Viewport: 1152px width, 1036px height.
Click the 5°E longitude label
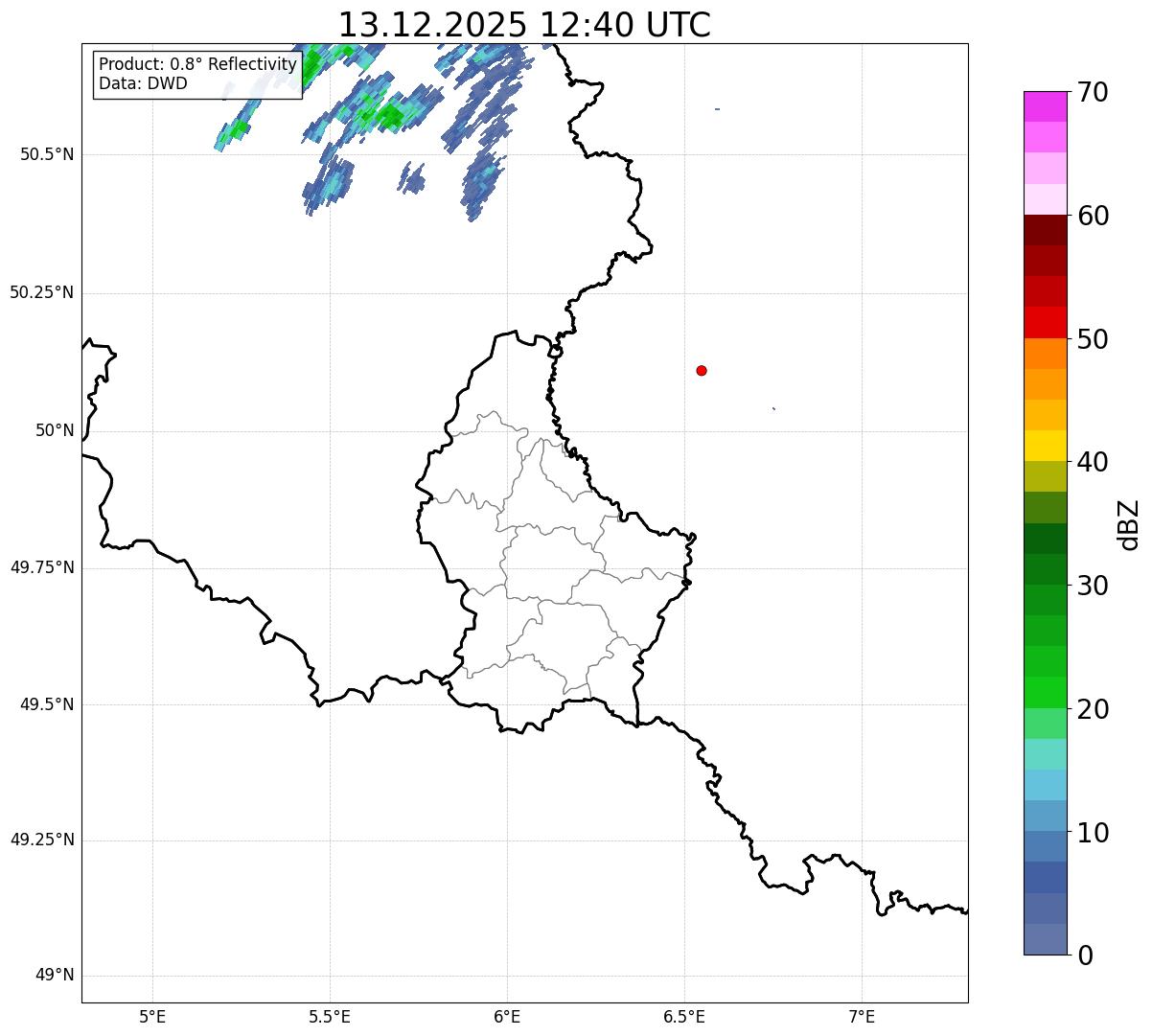[152, 1016]
